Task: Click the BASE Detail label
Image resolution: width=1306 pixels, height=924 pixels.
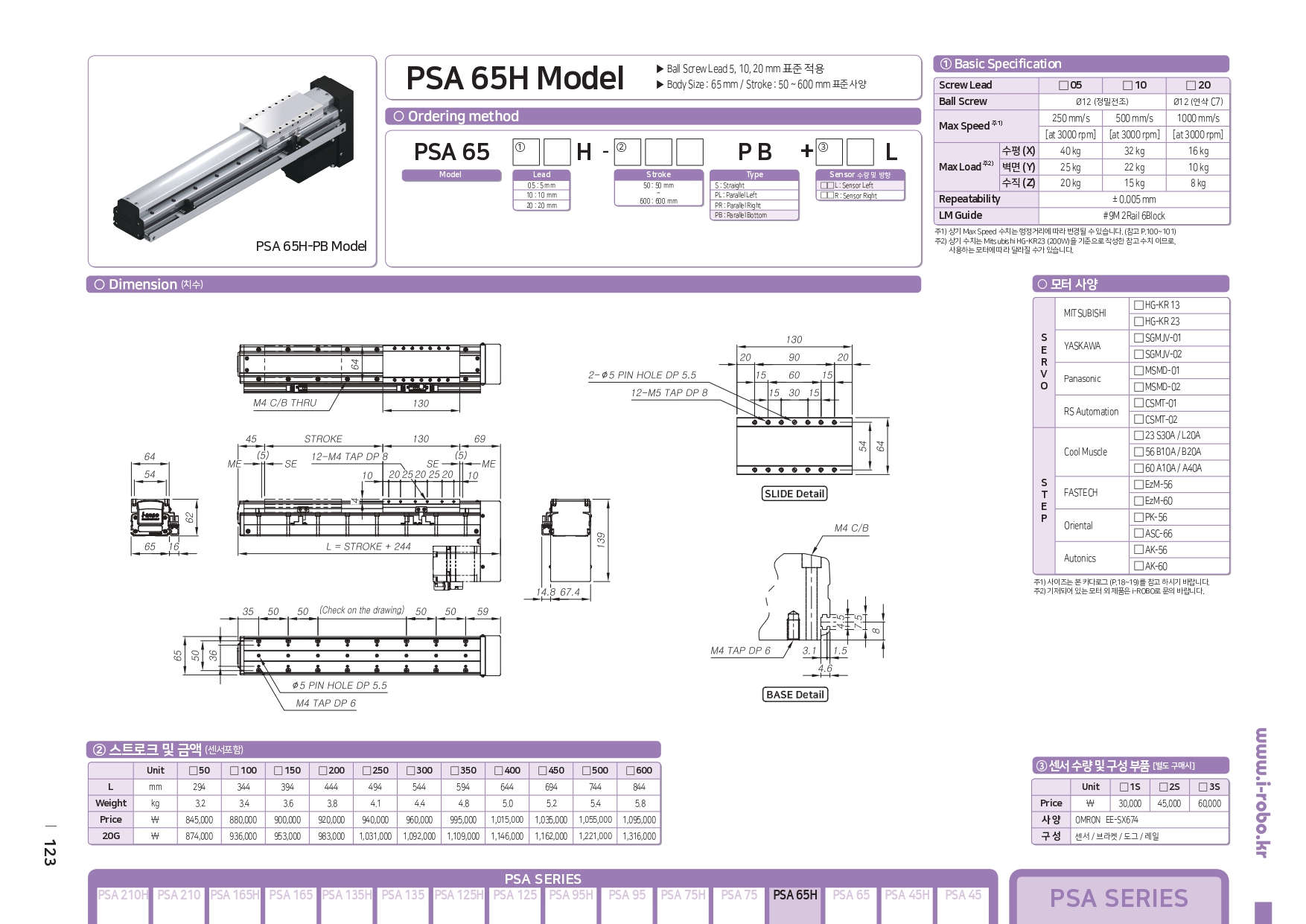Action: pos(795,695)
